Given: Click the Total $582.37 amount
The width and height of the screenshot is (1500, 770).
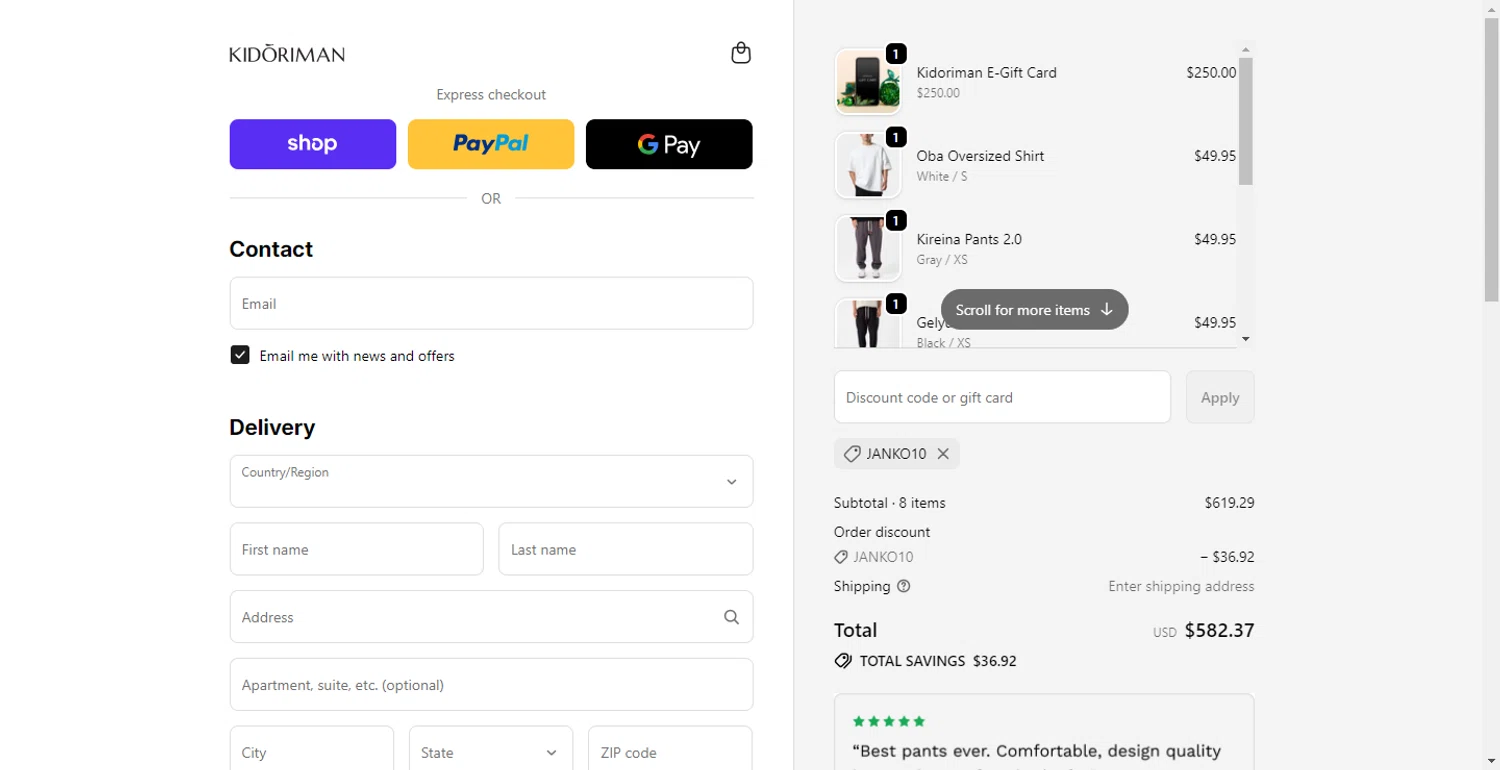Looking at the screenshot, I should [x=1219, y=630].
